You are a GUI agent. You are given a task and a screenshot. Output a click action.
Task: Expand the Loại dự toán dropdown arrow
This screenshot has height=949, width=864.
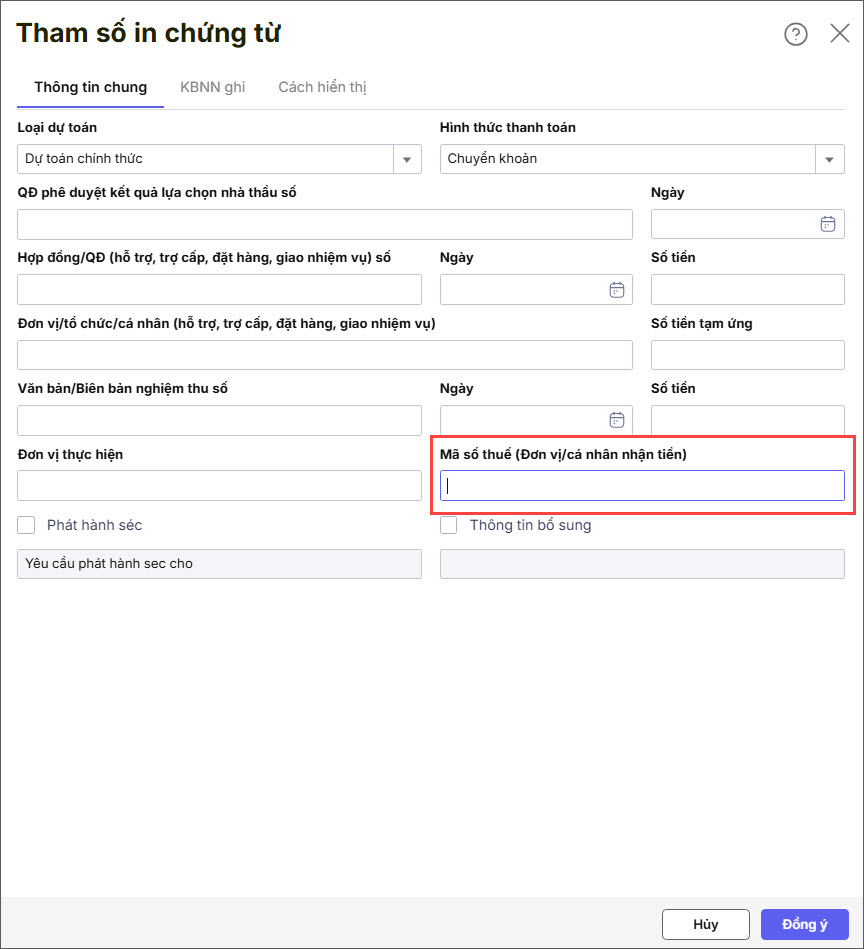[x=407, y=159]
